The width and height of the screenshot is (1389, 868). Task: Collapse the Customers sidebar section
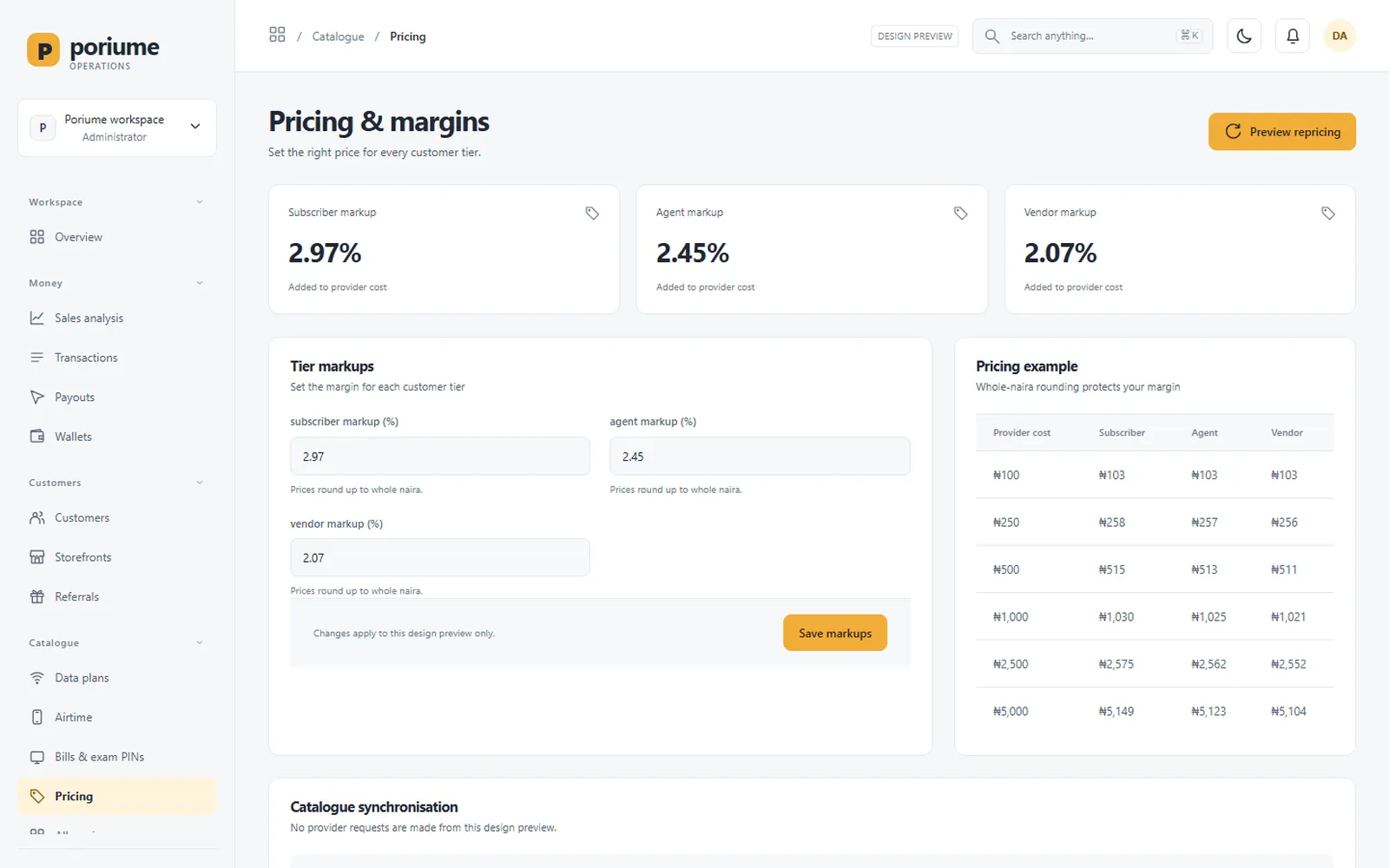tap(200, 483)
